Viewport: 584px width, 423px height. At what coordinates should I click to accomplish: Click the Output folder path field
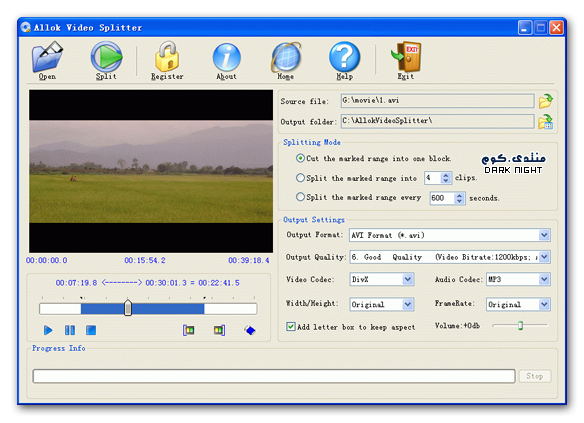click(437, 121)
